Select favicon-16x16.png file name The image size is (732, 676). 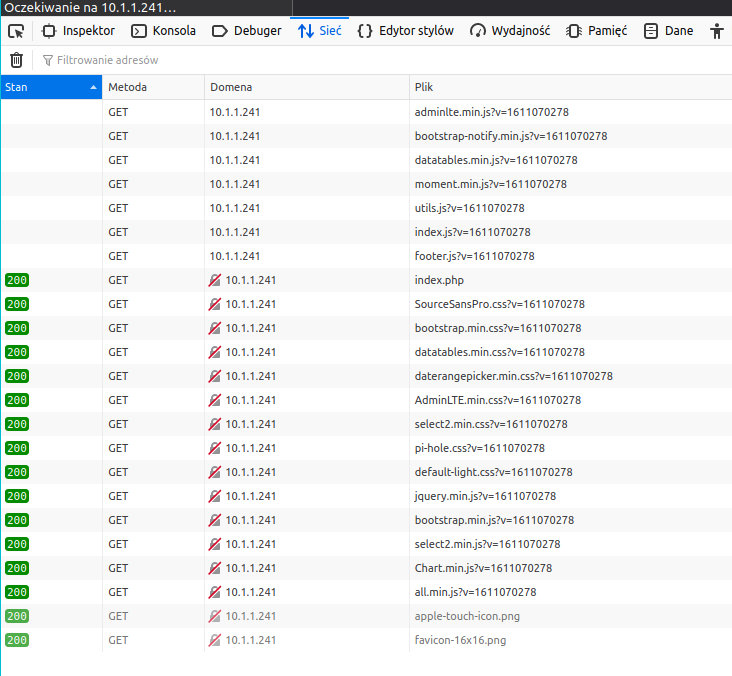[x=460, y=640]
